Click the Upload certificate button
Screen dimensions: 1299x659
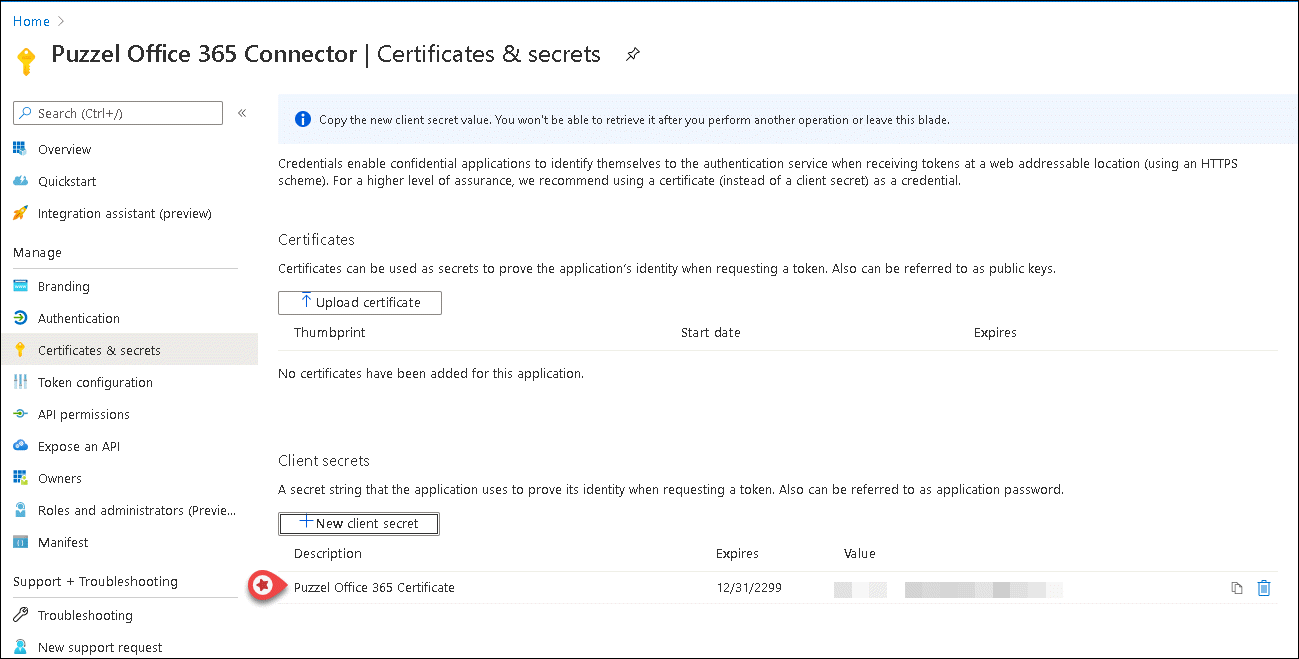pyautogui.click(x=360, y=303)
